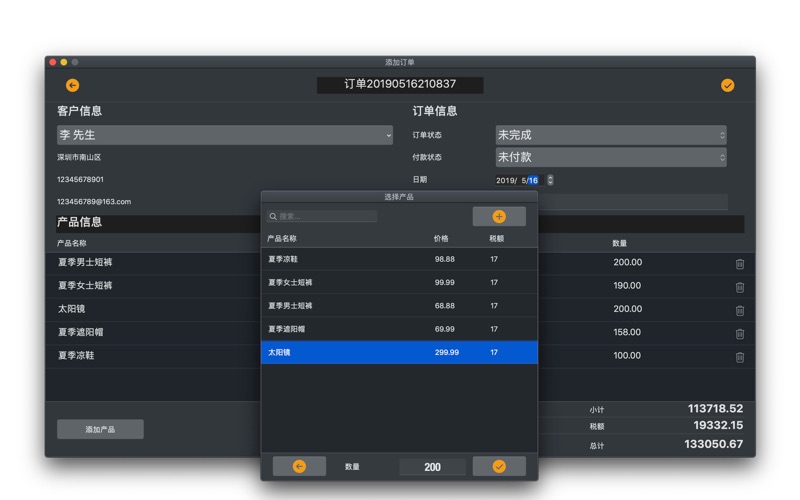Screen dimensions: 800x500
Task: Confirm product selection with checkmark button
Action: [x=499, y=466]
